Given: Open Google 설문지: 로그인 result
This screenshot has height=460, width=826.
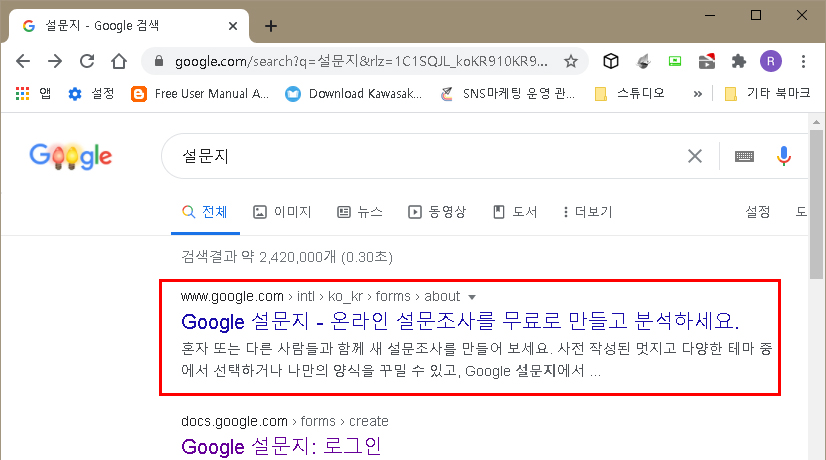Looking at the screenshot, I should [281, 446].
